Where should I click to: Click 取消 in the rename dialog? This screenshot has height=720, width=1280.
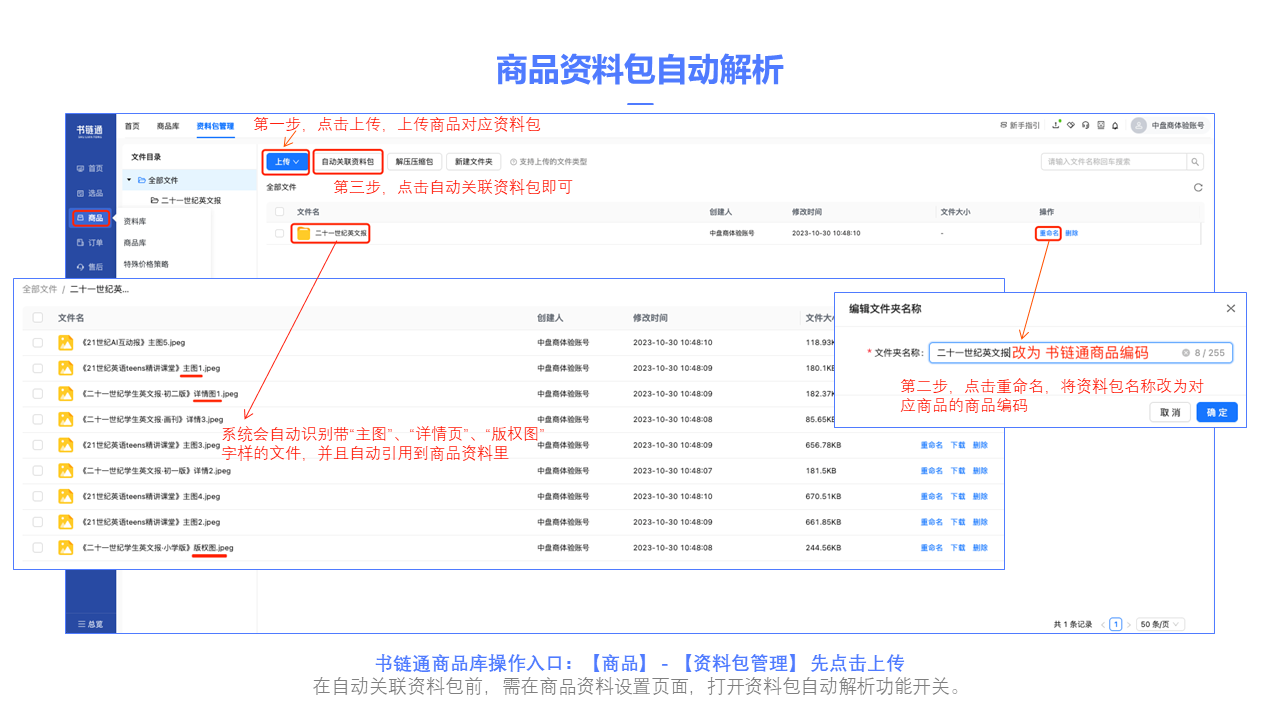pos(1170,412)
